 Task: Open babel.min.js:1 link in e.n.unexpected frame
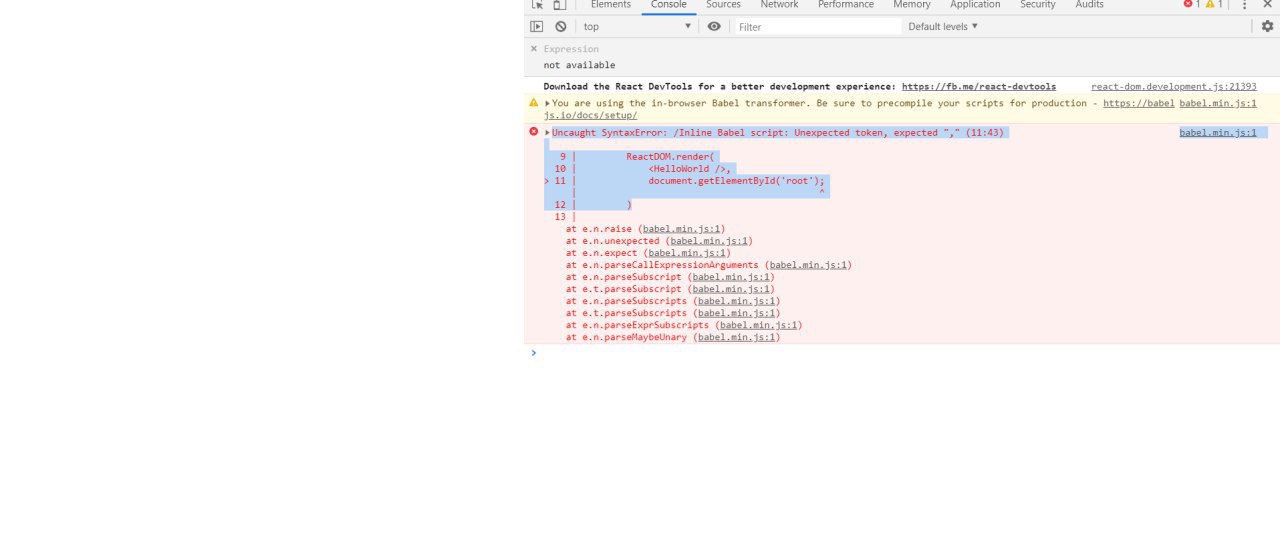pyautogui.click(x=709, y=241)
